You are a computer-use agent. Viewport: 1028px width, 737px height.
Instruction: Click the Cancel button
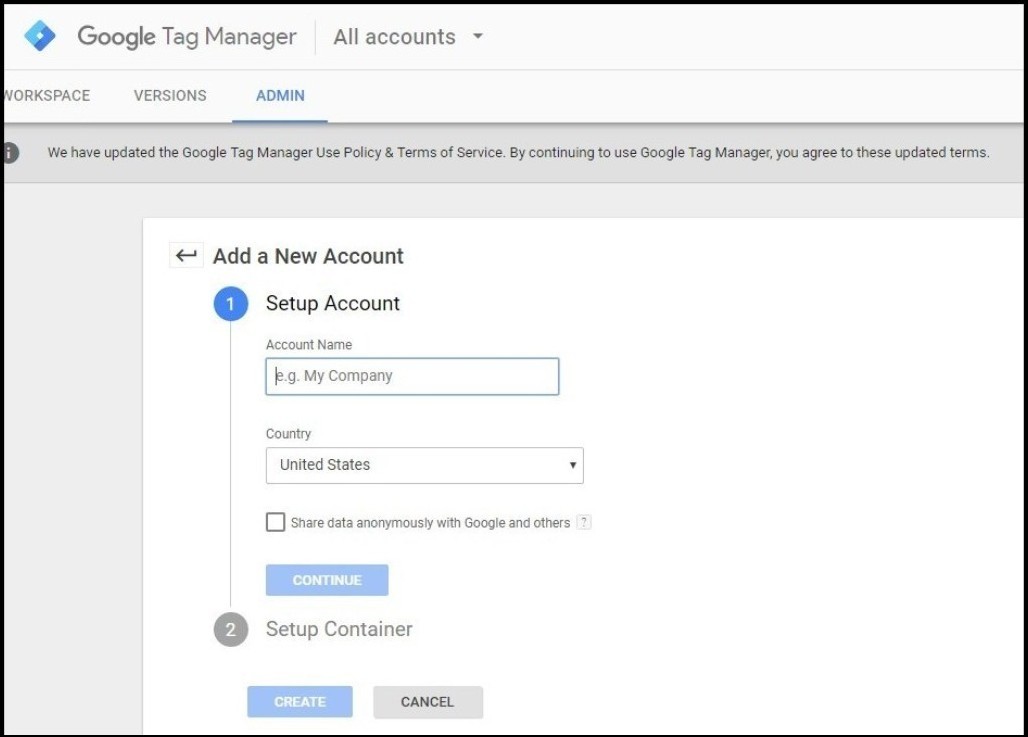[x=427, y=702]
